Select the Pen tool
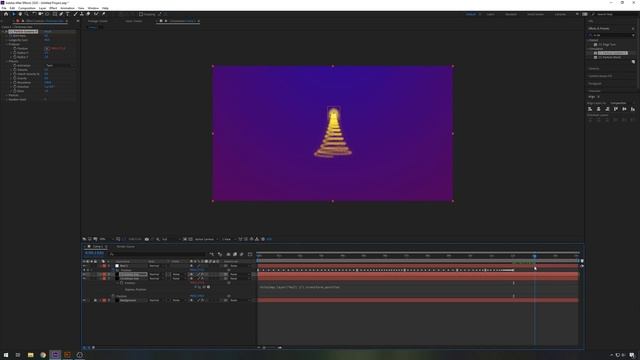The image size is (640, 360). [x=61, y=14]
